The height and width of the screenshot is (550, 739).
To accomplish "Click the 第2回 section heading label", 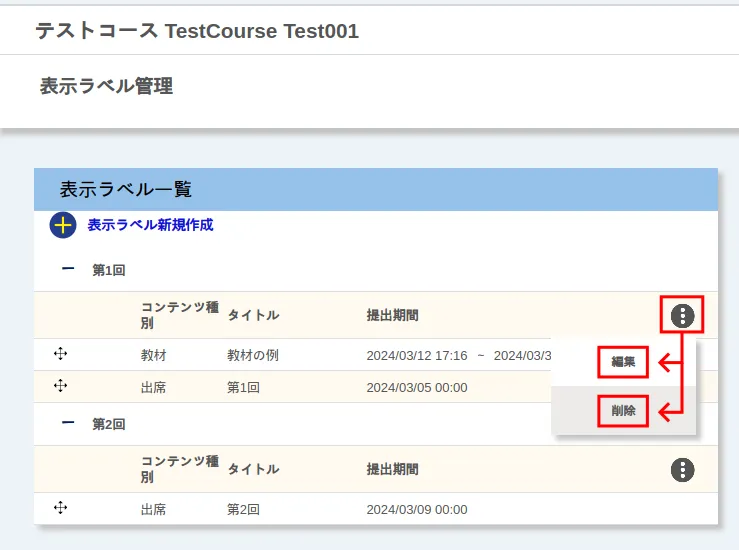I will pyautogui.click(x=109, y=424).
